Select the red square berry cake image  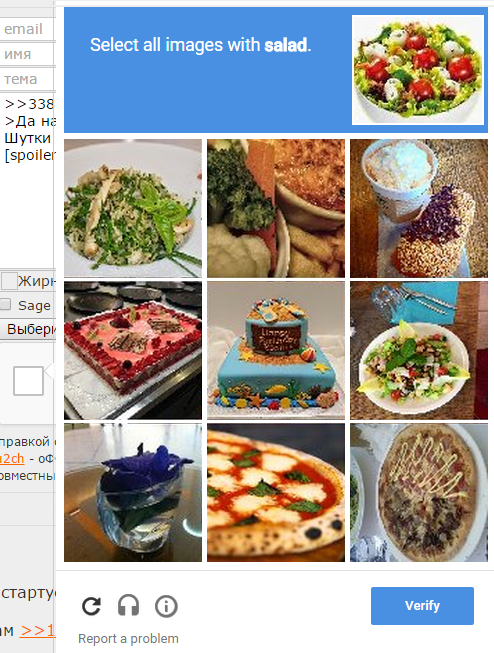click(x=133, y=350)
